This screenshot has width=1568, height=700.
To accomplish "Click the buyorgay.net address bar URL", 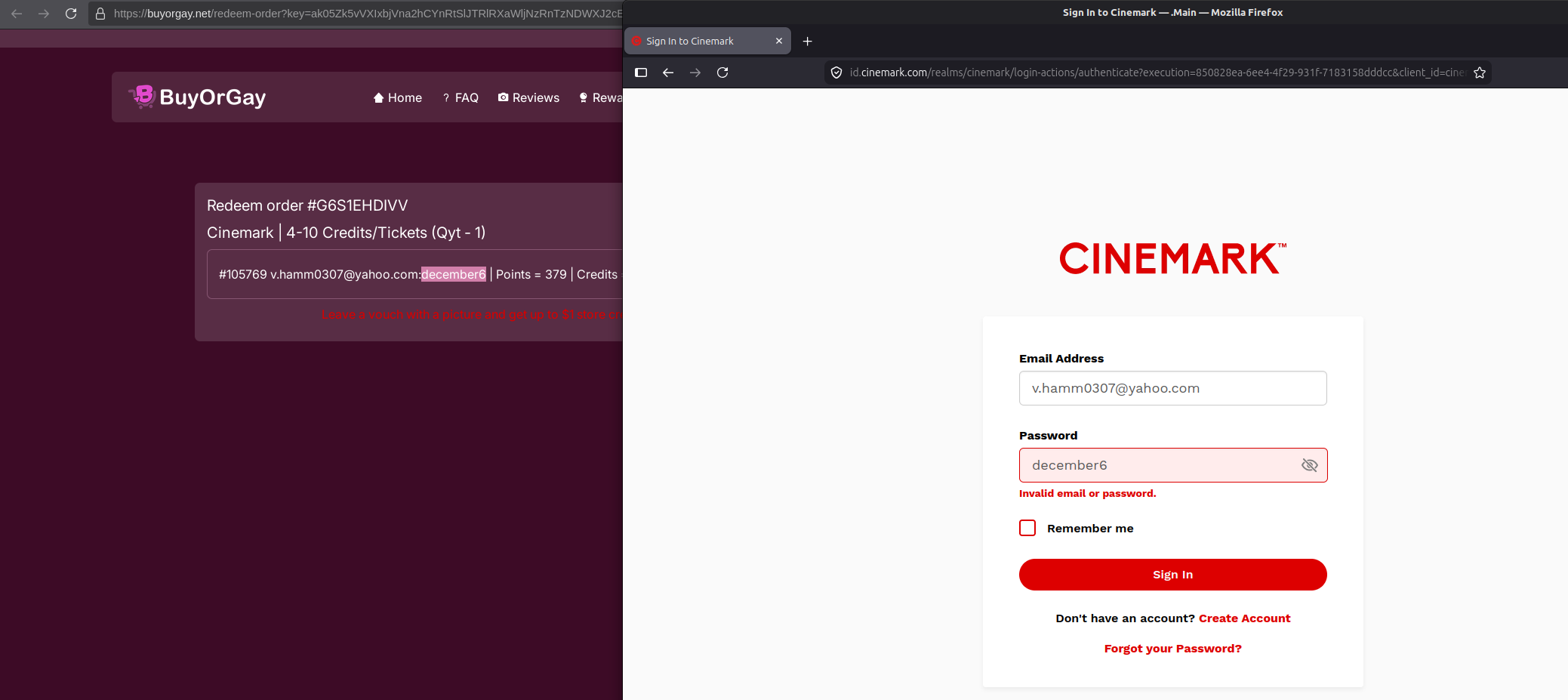I will click(x=368, y=14).
